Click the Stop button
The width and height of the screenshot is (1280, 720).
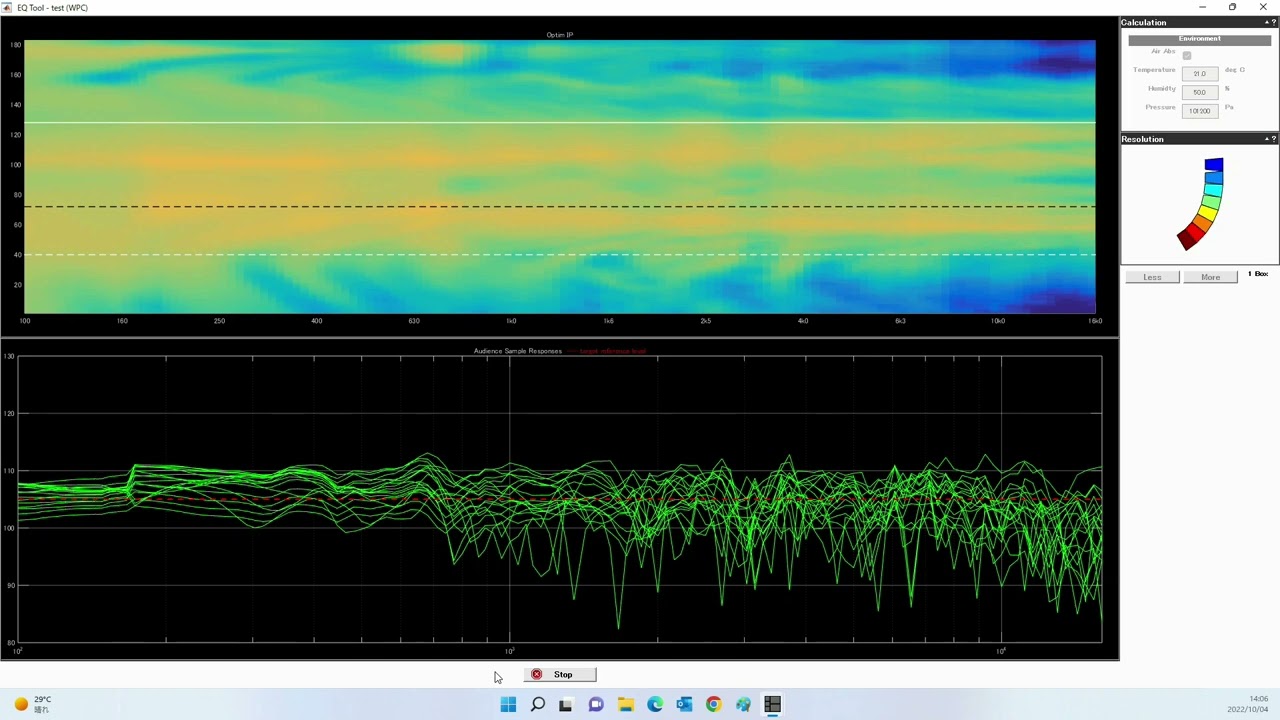point(562,675)
